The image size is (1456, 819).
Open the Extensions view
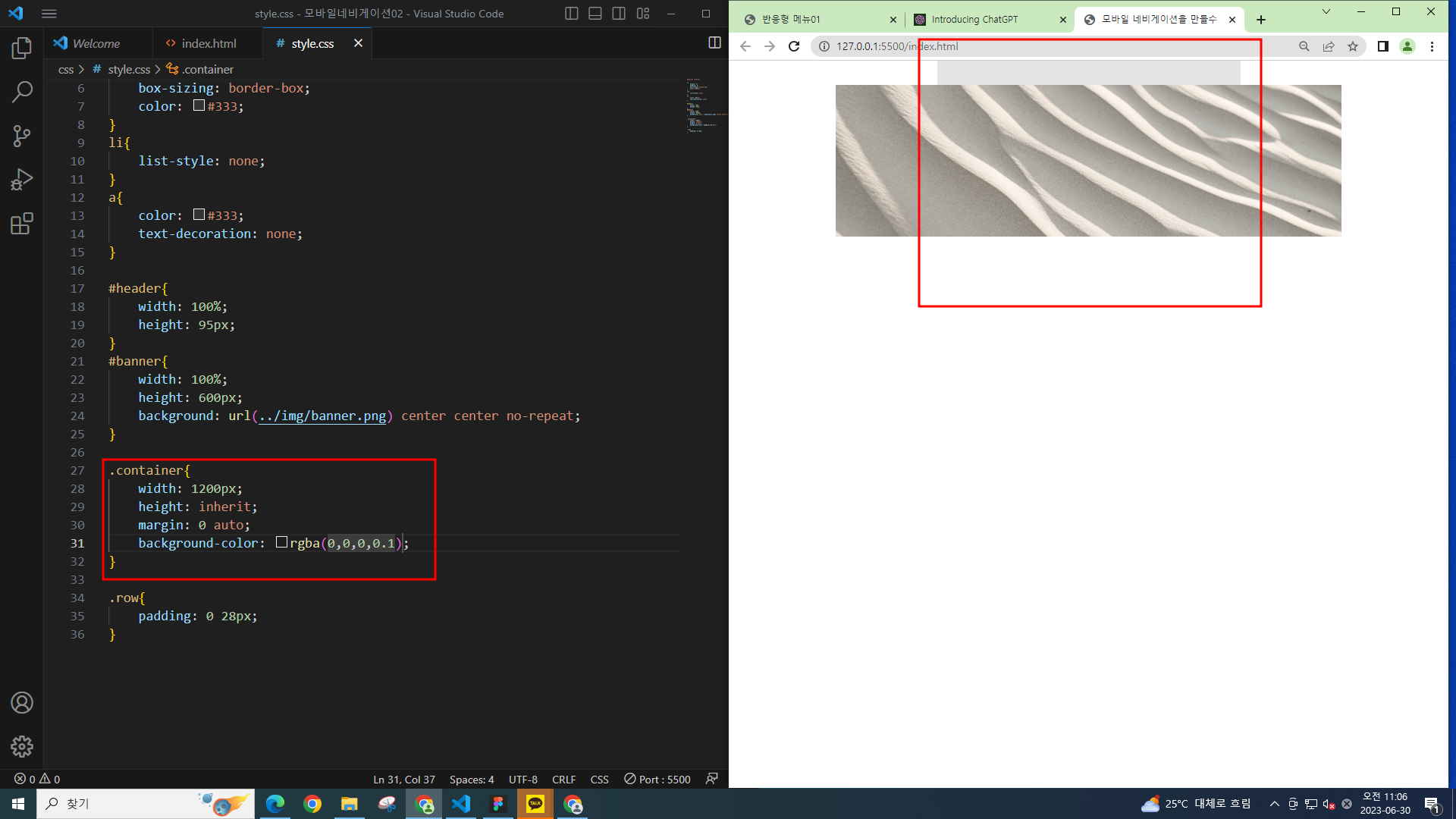point(22,224)
